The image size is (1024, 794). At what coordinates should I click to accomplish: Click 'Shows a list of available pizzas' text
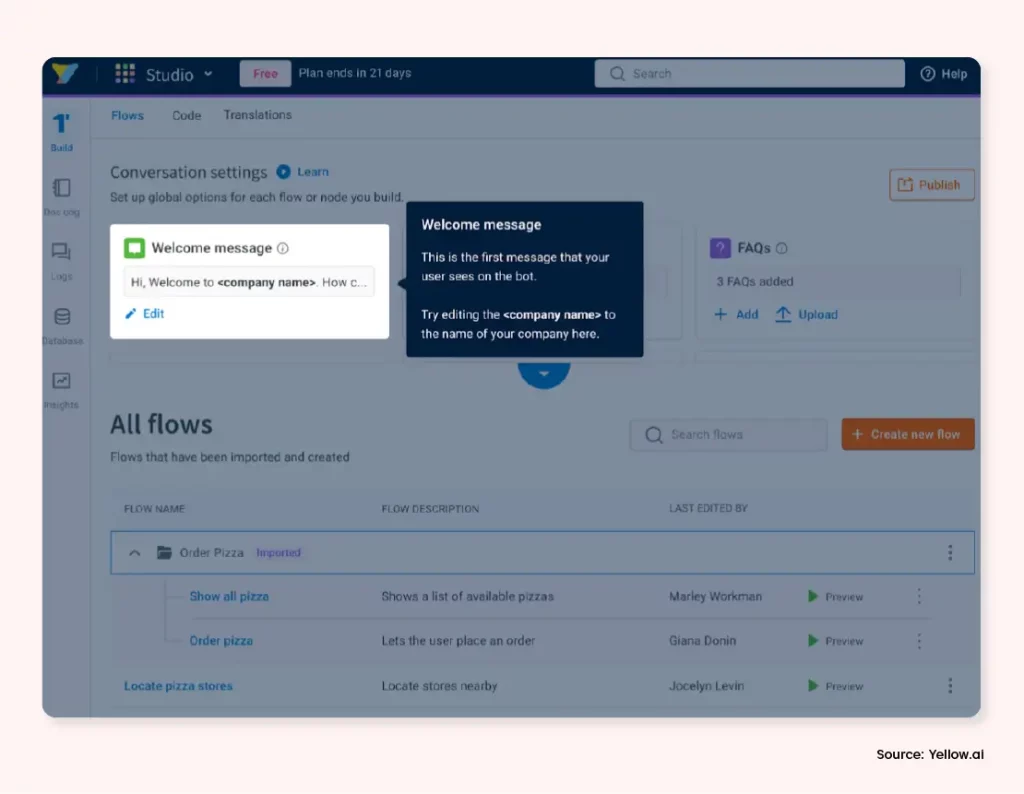point(468,596)
